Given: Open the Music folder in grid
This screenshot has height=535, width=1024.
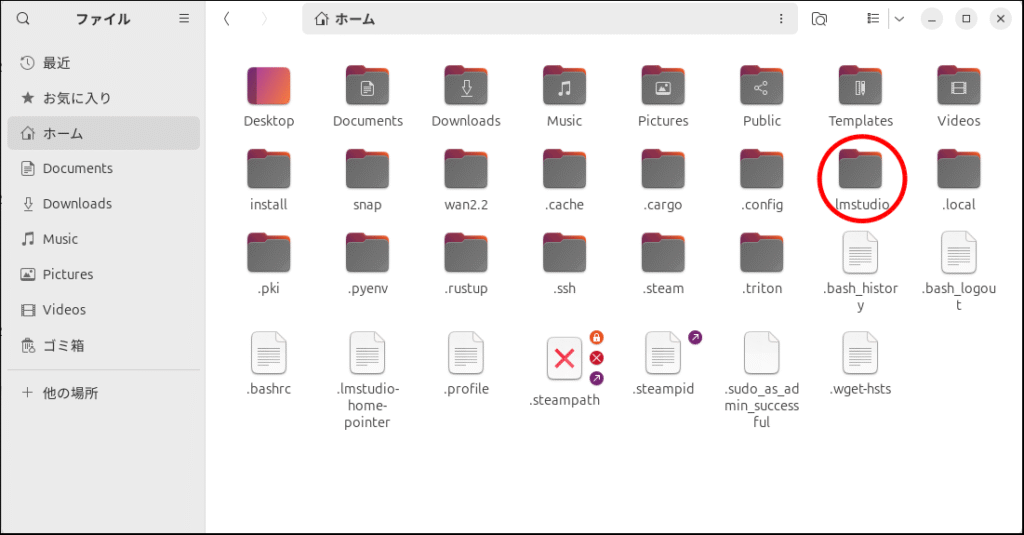Looking at the screenshot, I should tap(564, 88).
